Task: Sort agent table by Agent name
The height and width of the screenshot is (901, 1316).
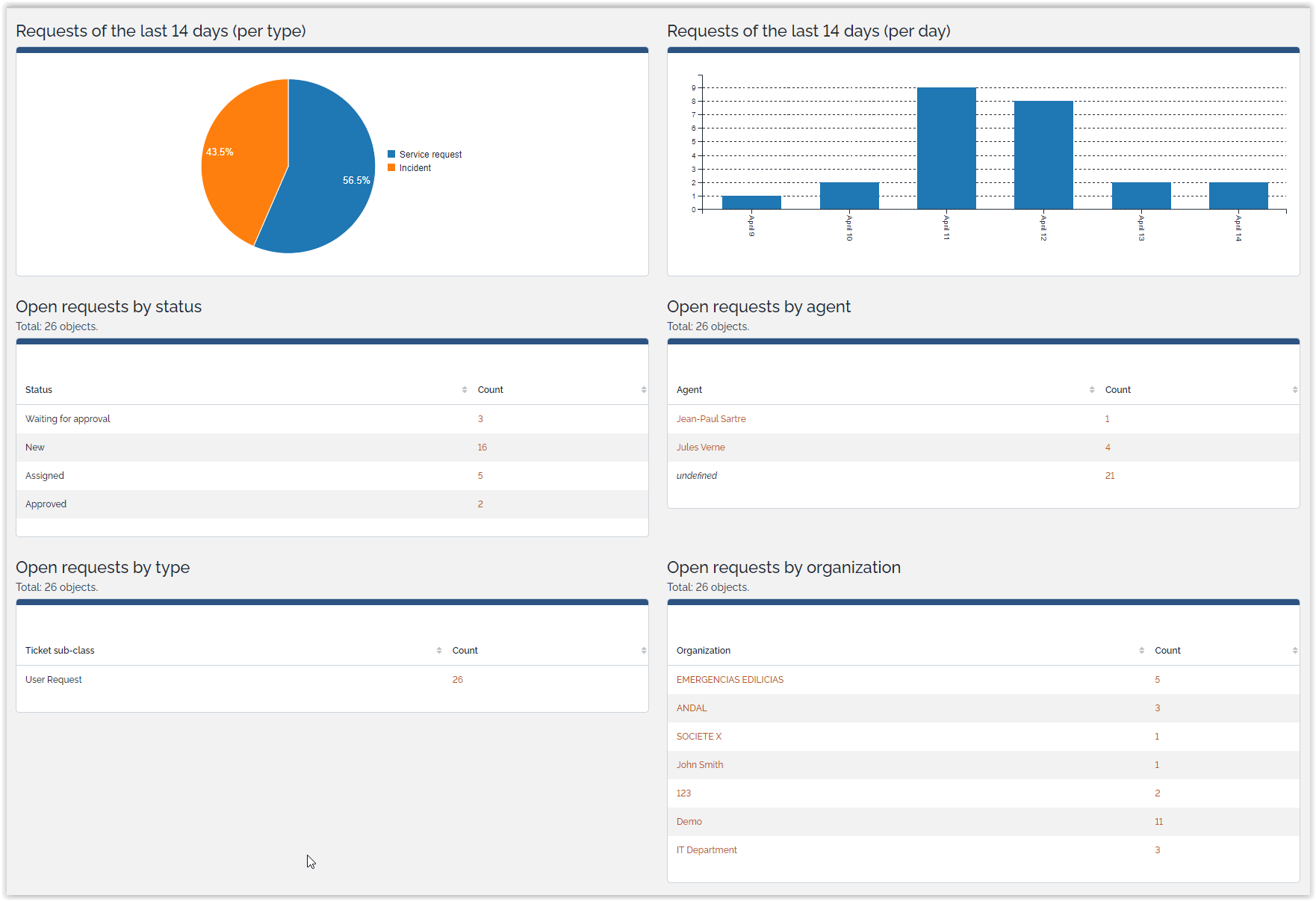Action: (x=689, y=390)
